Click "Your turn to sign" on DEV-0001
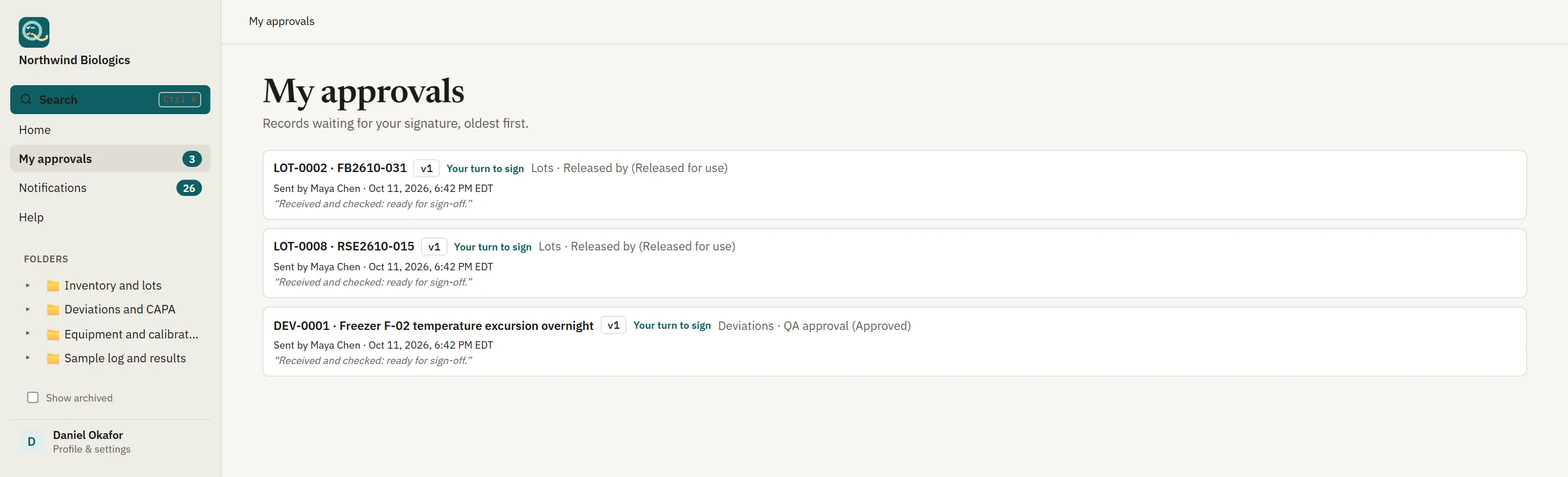 [x=672, y=325]
